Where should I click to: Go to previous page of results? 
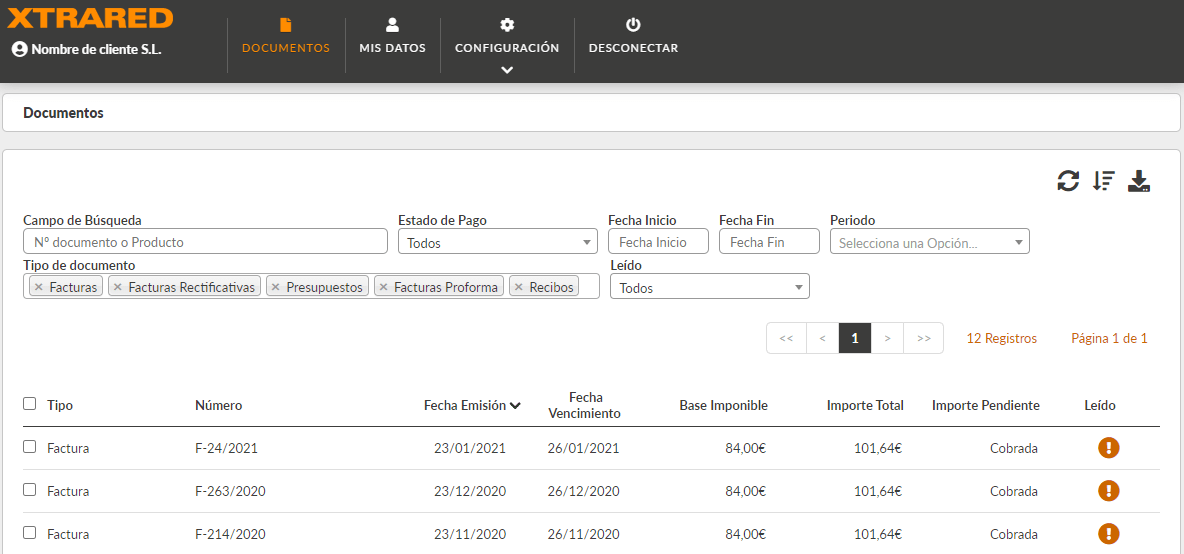[x=822, y=338]
